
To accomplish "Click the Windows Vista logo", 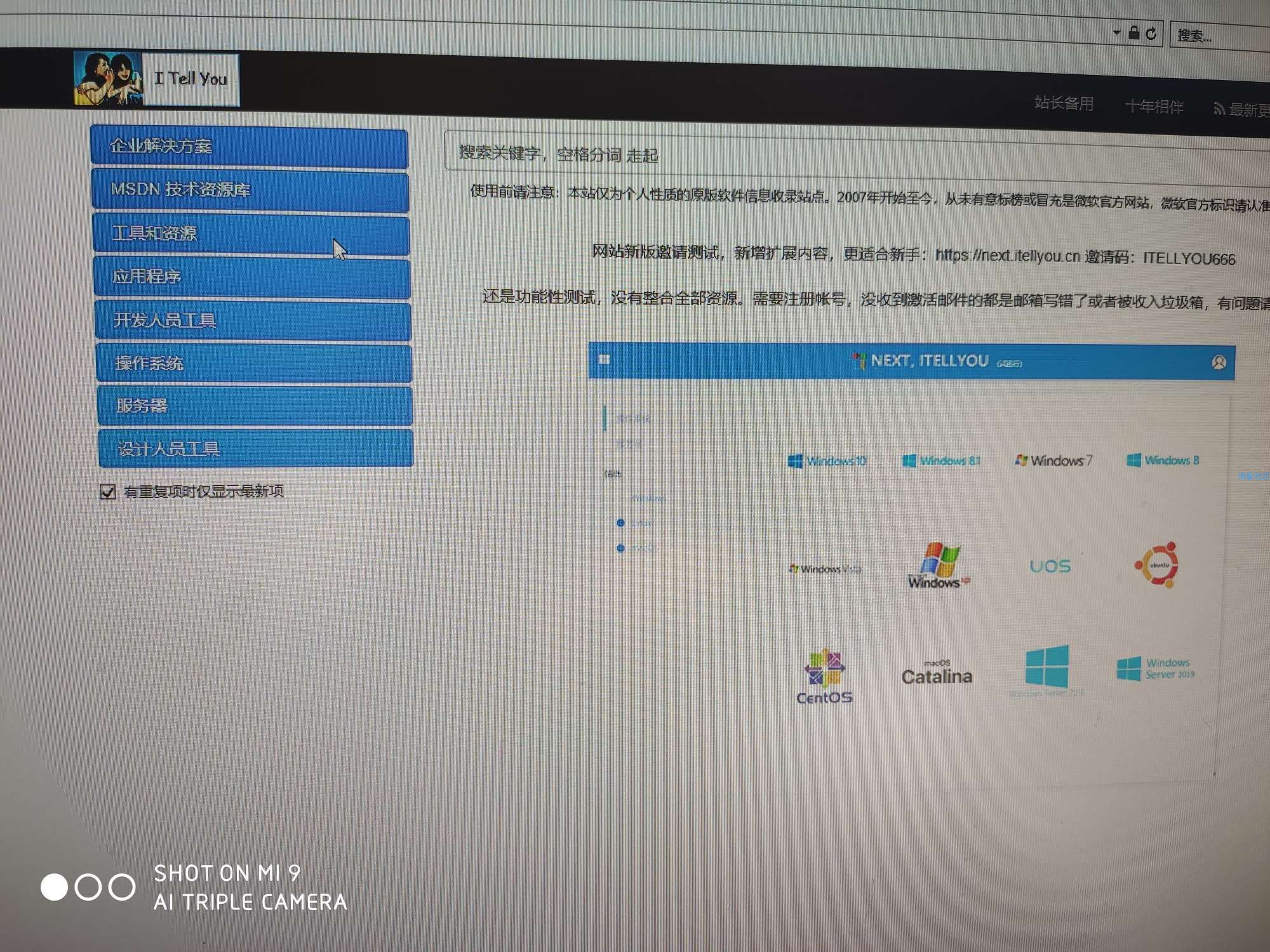I will [825, 569].
